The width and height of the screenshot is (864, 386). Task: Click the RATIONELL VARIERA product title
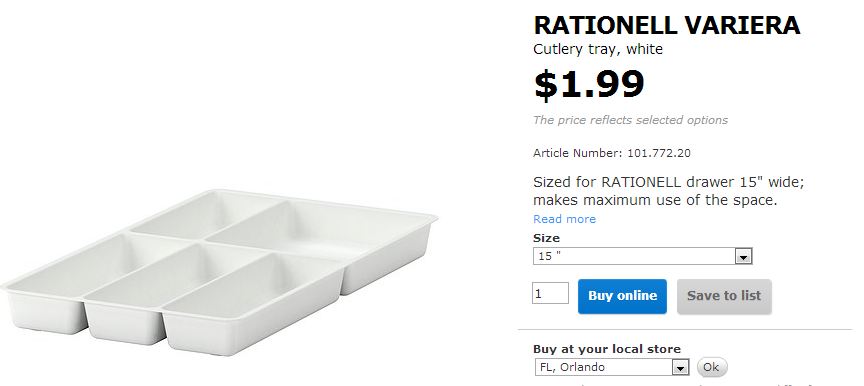(667, 25)
